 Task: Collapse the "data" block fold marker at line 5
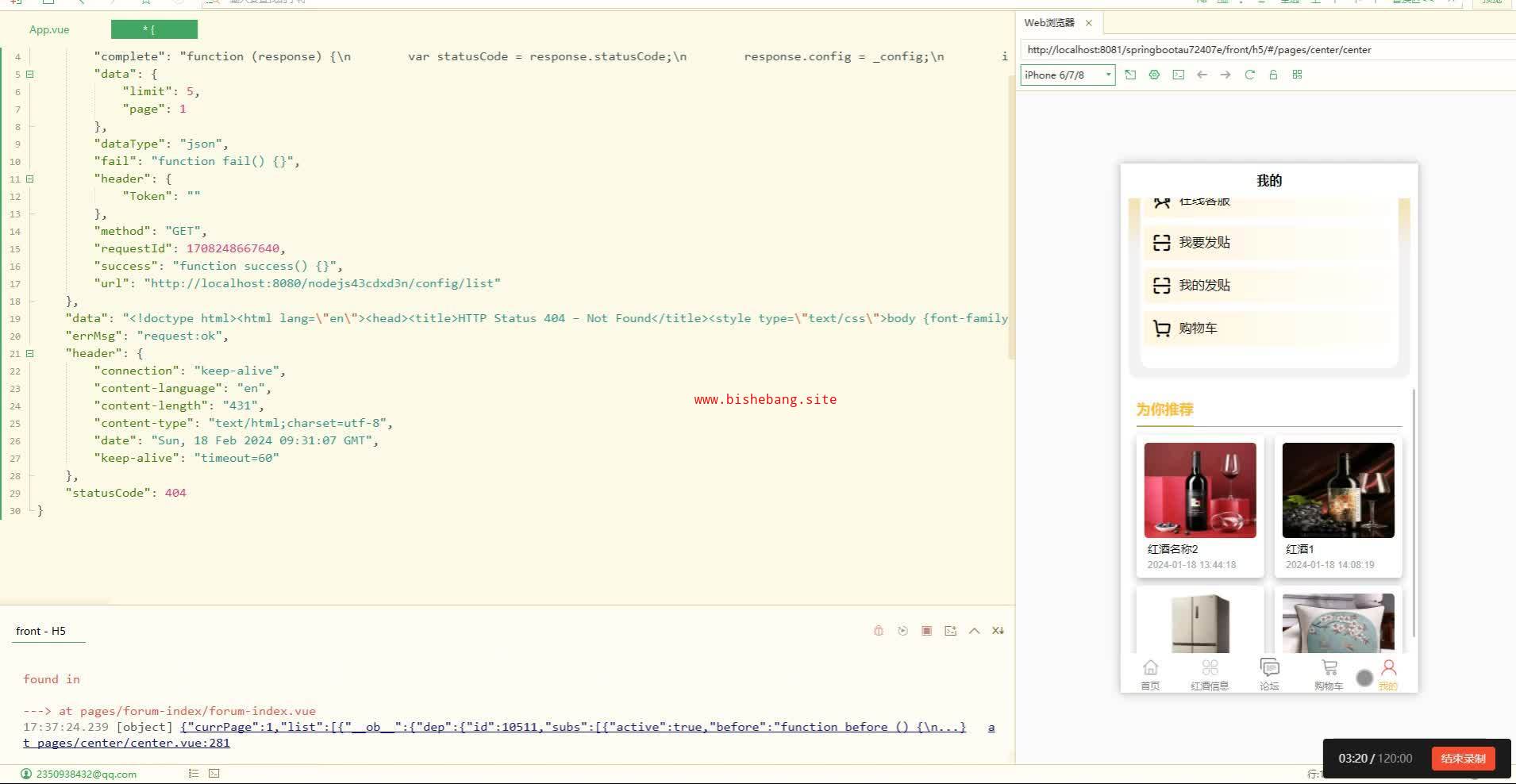30,74
